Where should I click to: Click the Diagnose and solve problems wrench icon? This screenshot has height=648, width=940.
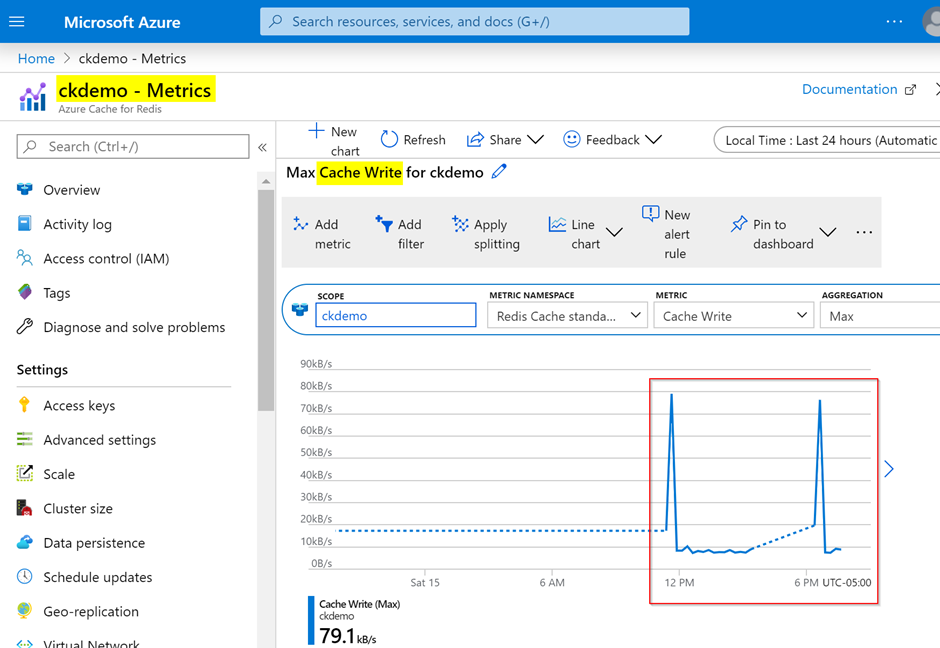point(25,326)
